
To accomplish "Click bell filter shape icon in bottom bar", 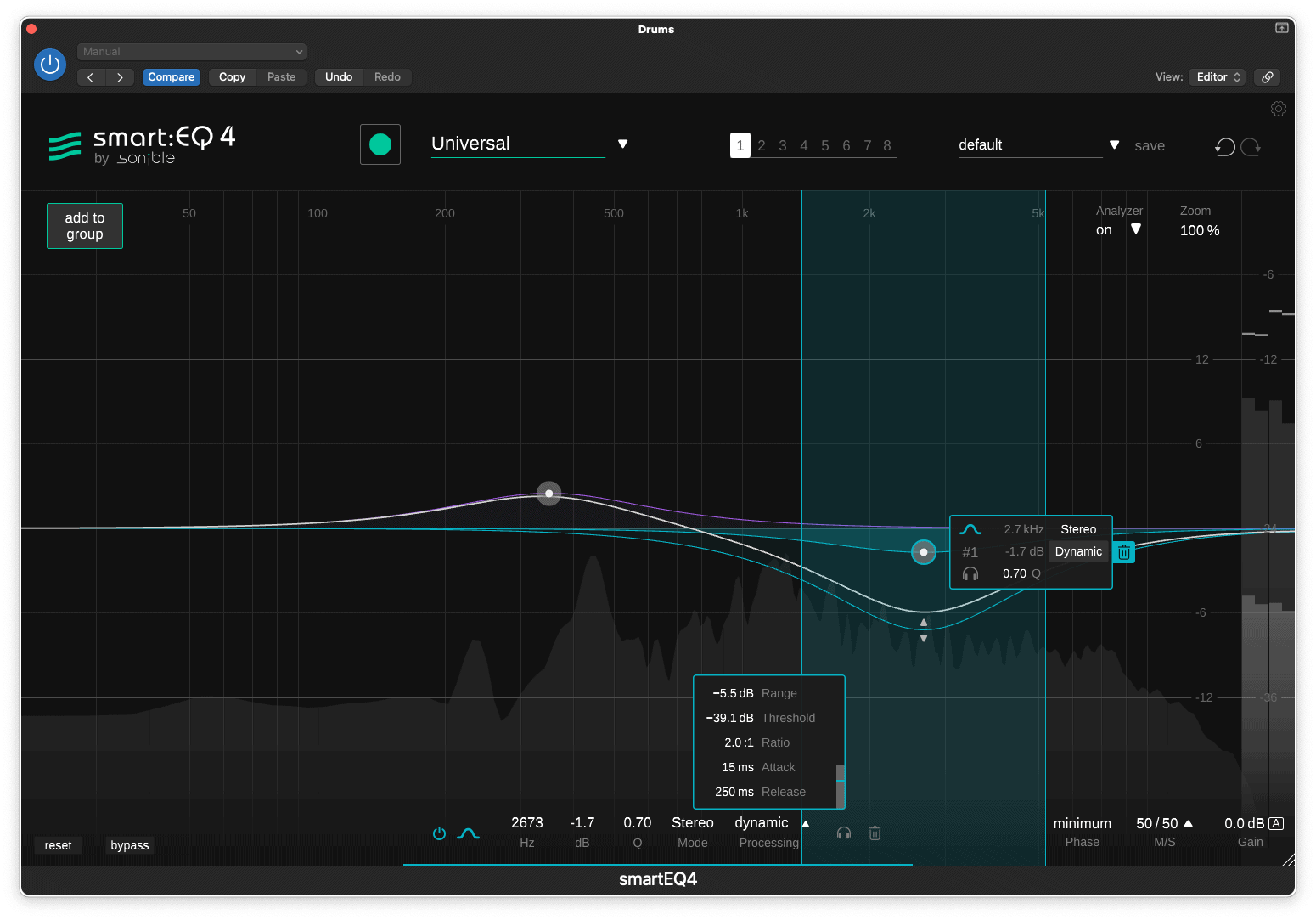I will point(468,833).
